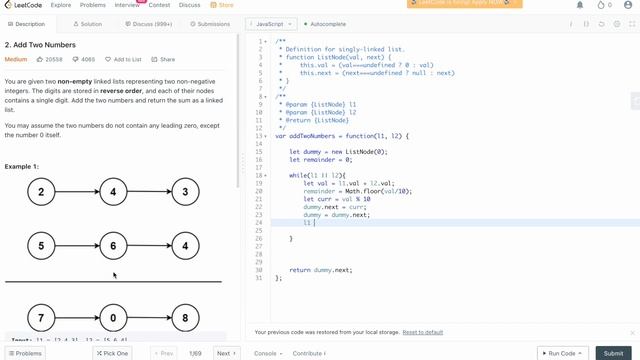Expand the Console panel
Viewport: 640px width, 360px height.
click(x=268, y=353)
